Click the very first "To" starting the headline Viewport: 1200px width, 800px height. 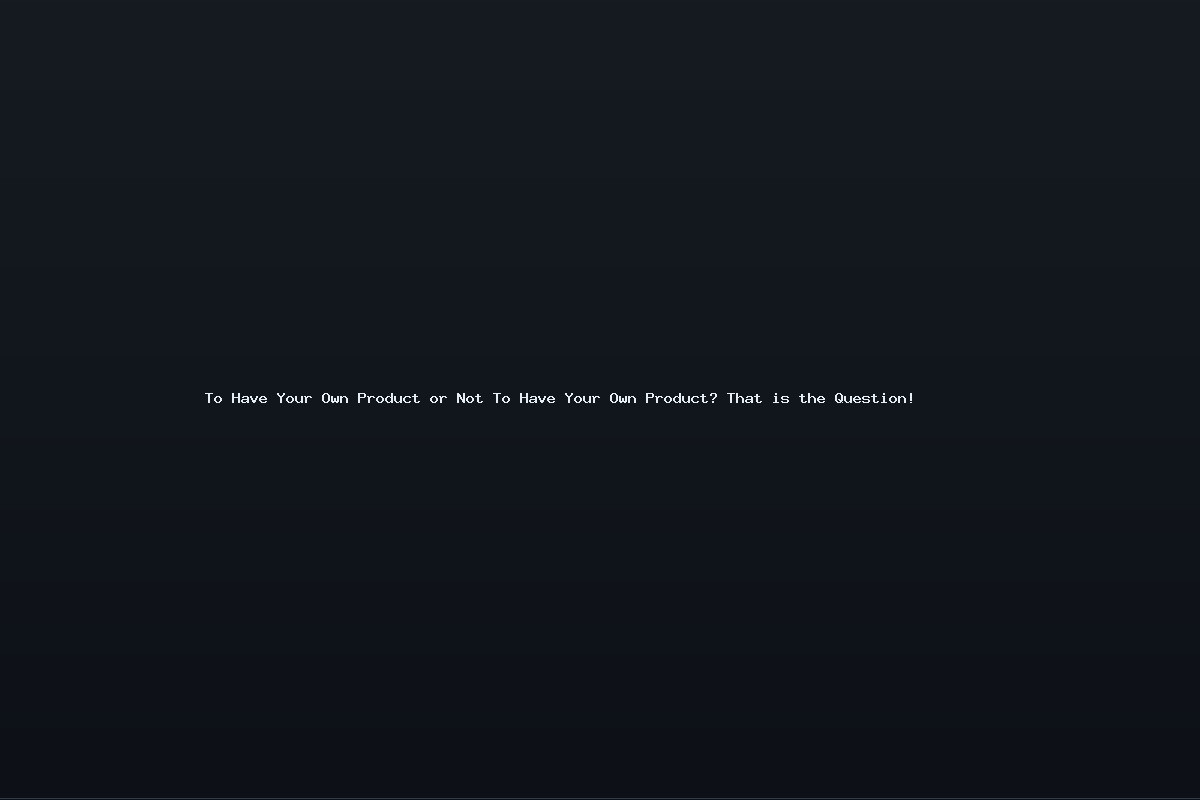point(213,398)
